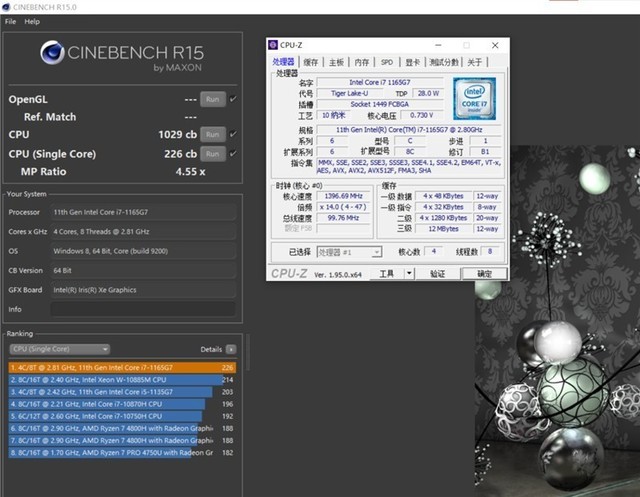This screenshot has width=640, height=497.
Task: Click the Processor field in Your System
Action: click(x=143, y=212)
